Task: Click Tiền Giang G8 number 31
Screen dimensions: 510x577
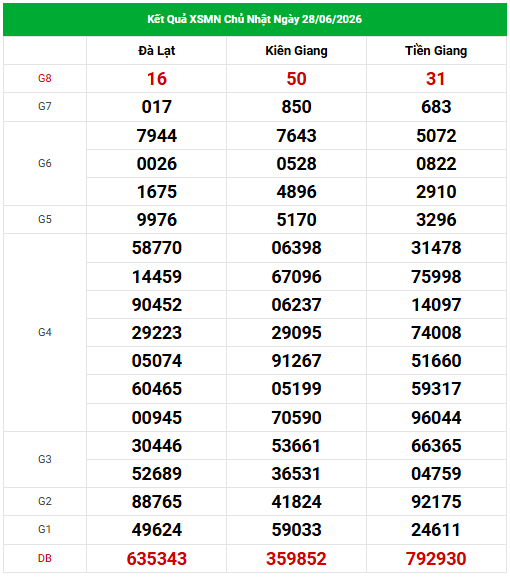Action: (436, 79)
